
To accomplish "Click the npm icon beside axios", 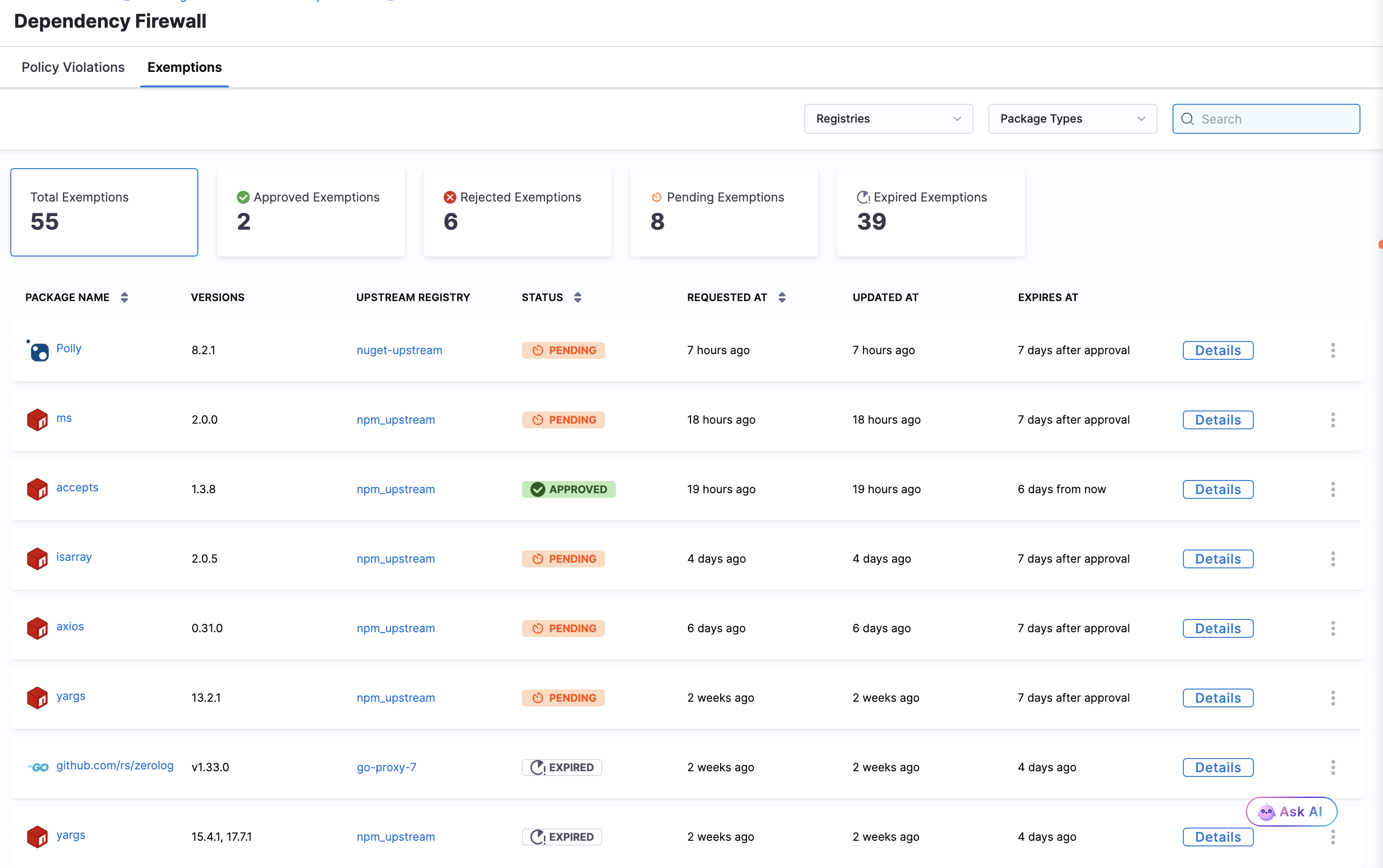I will [37, 628].
